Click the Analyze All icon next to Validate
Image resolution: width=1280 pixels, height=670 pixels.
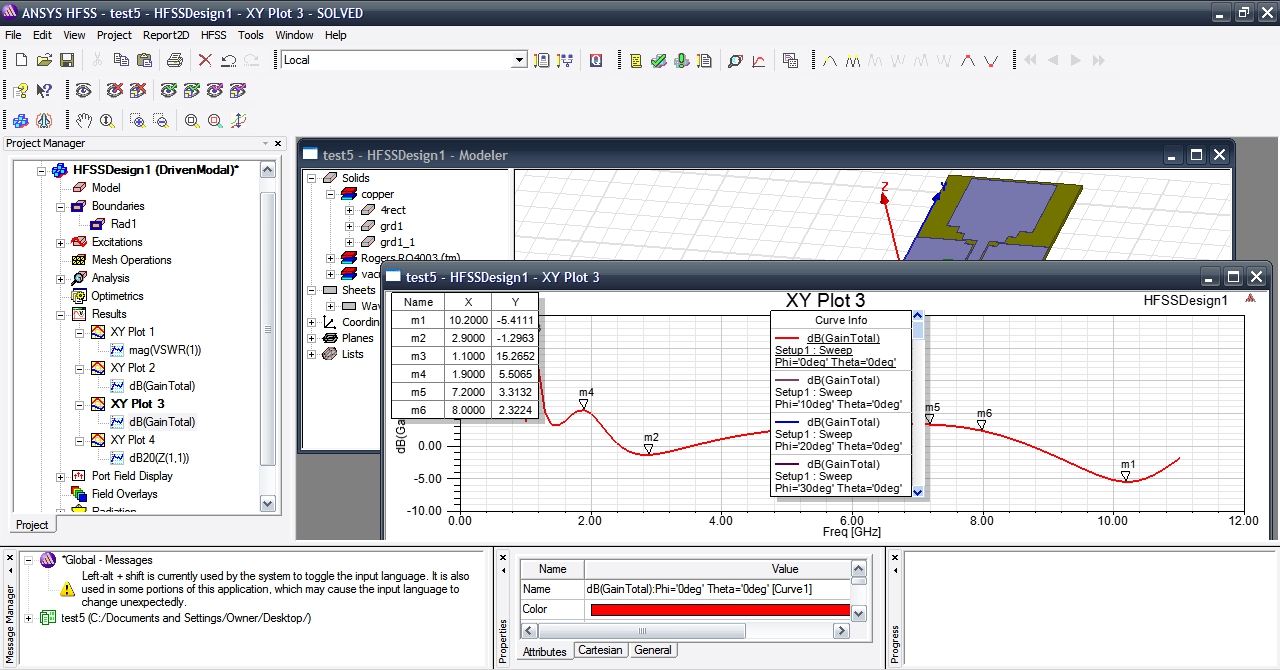pyautogui.click(x=682, y=60)
